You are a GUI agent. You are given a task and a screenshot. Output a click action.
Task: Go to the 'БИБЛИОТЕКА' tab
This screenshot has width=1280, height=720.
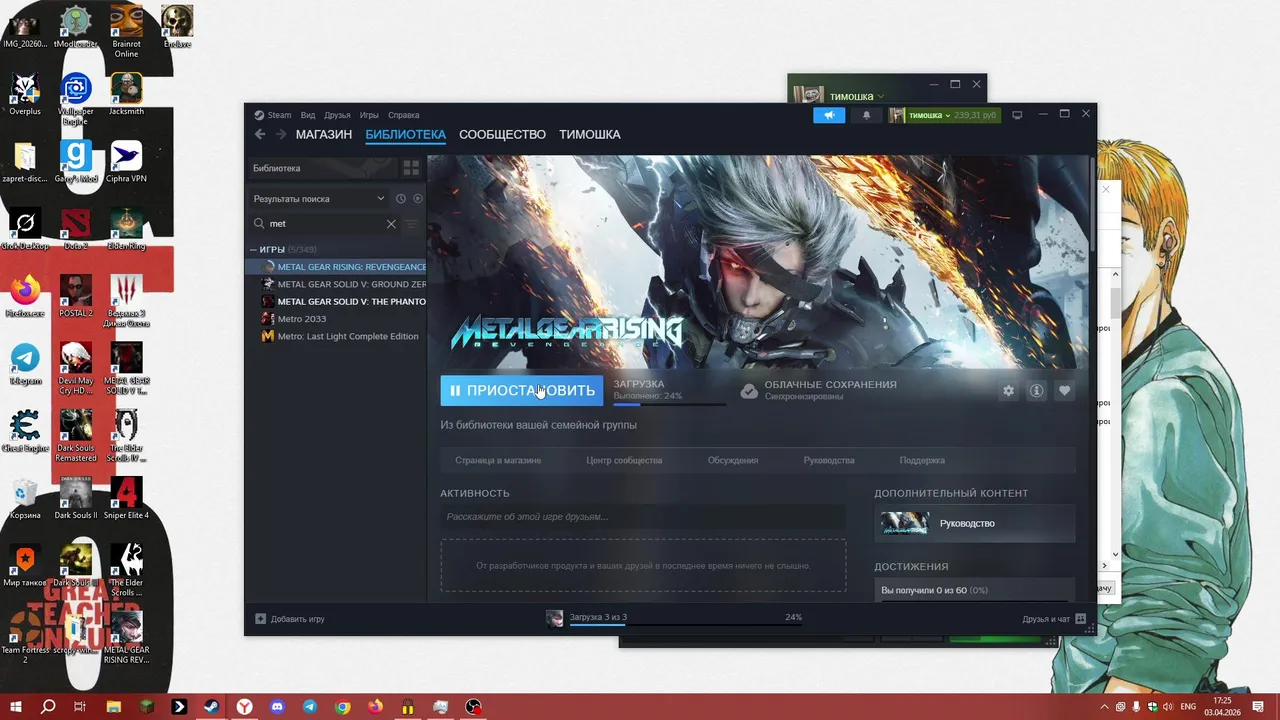[405, 134]
